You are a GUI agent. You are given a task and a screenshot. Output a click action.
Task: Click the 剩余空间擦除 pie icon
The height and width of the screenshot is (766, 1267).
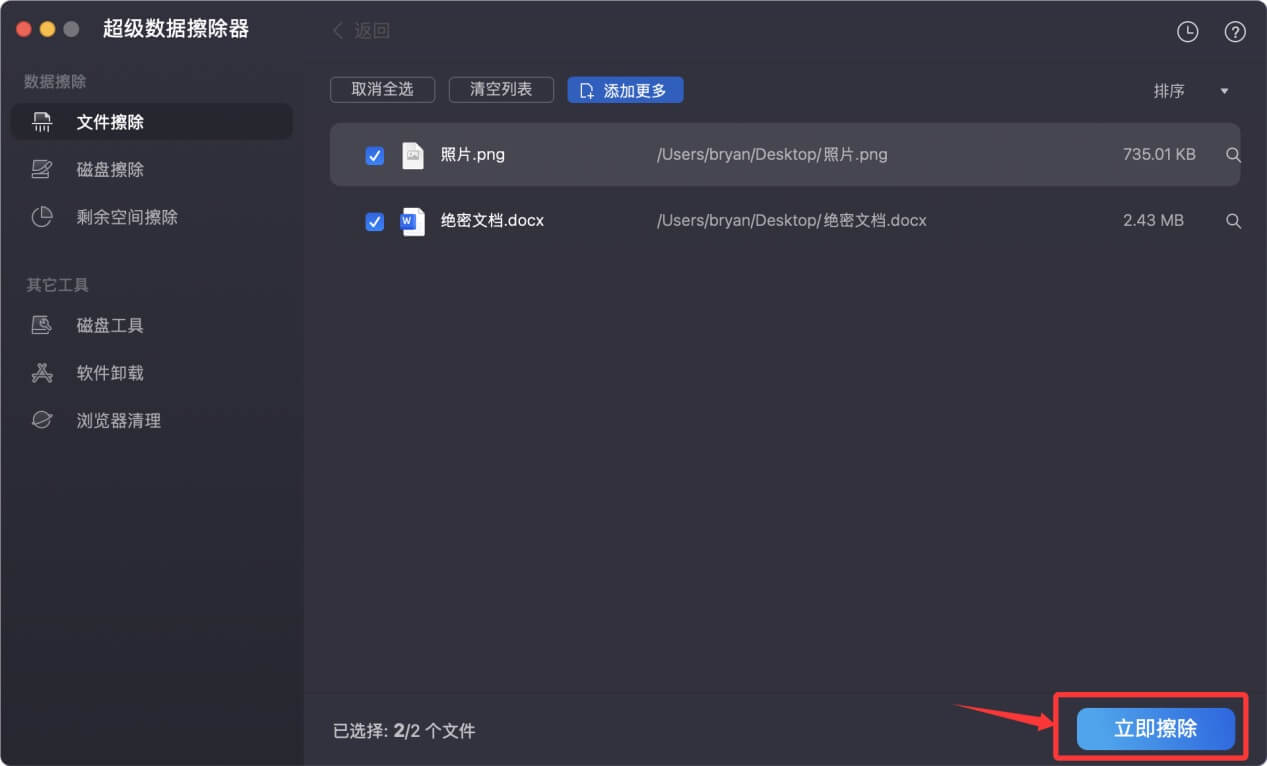[41, 217]
